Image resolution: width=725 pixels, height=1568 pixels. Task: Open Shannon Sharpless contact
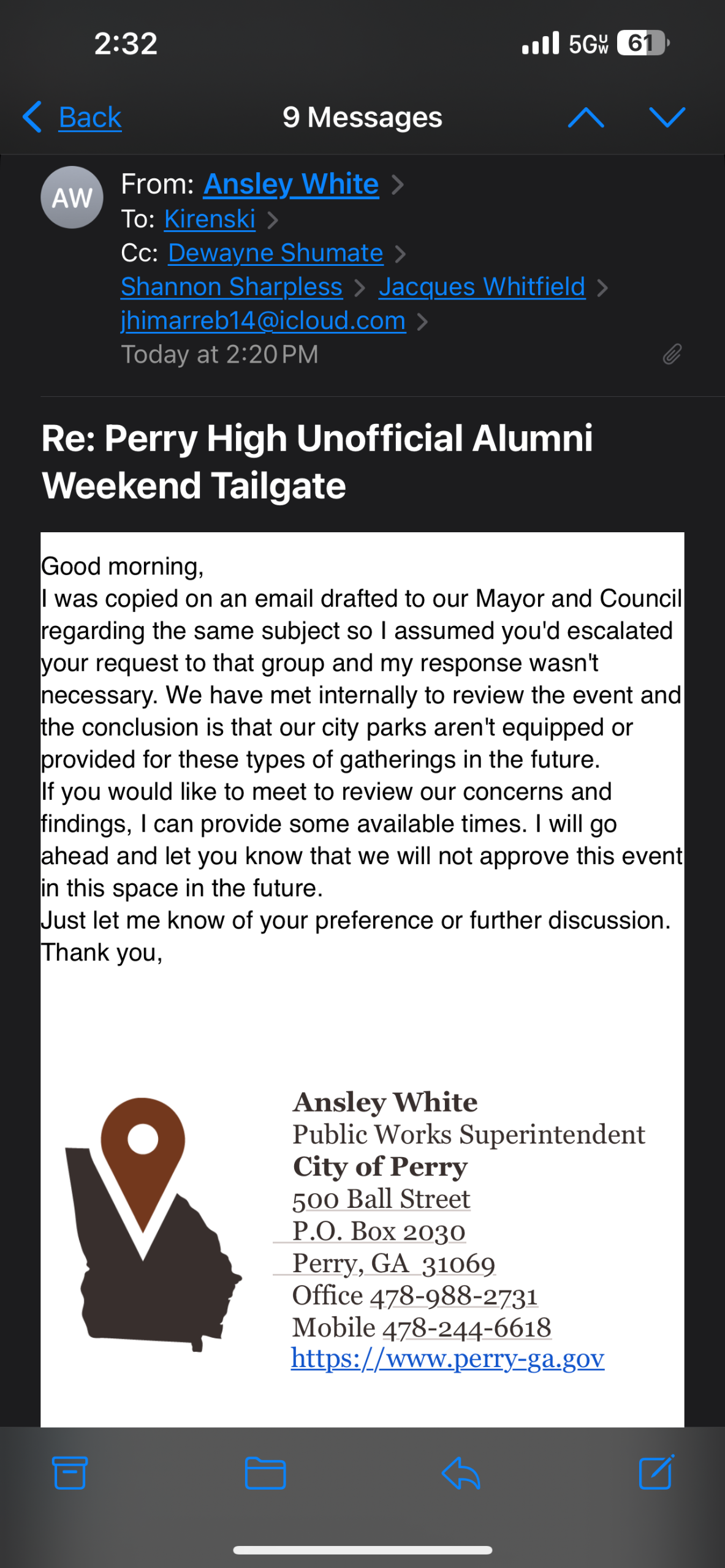click(x=232, y=287)
